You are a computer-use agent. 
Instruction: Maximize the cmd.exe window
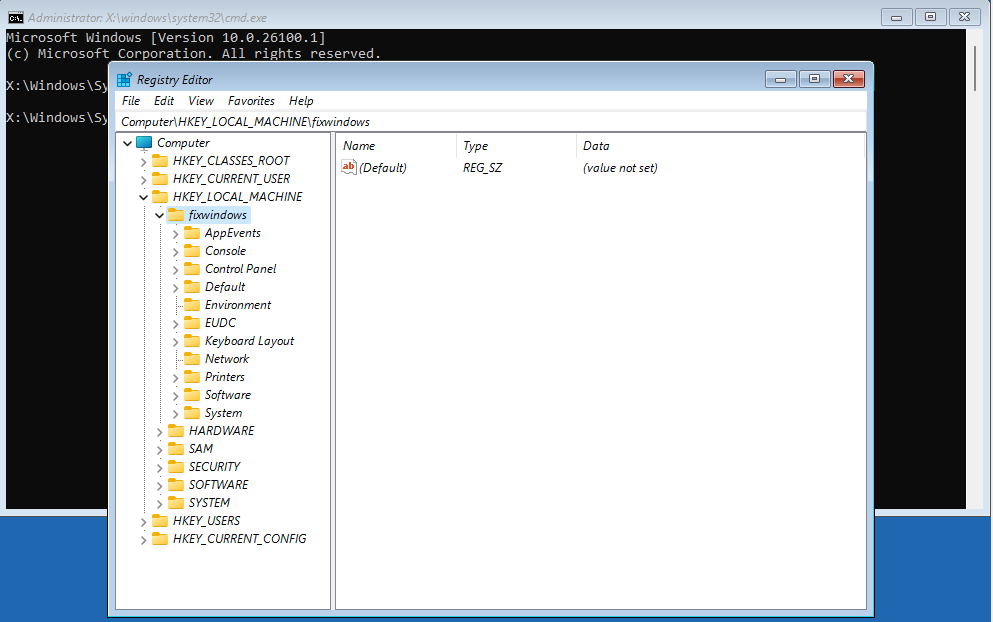click(930, 17)
